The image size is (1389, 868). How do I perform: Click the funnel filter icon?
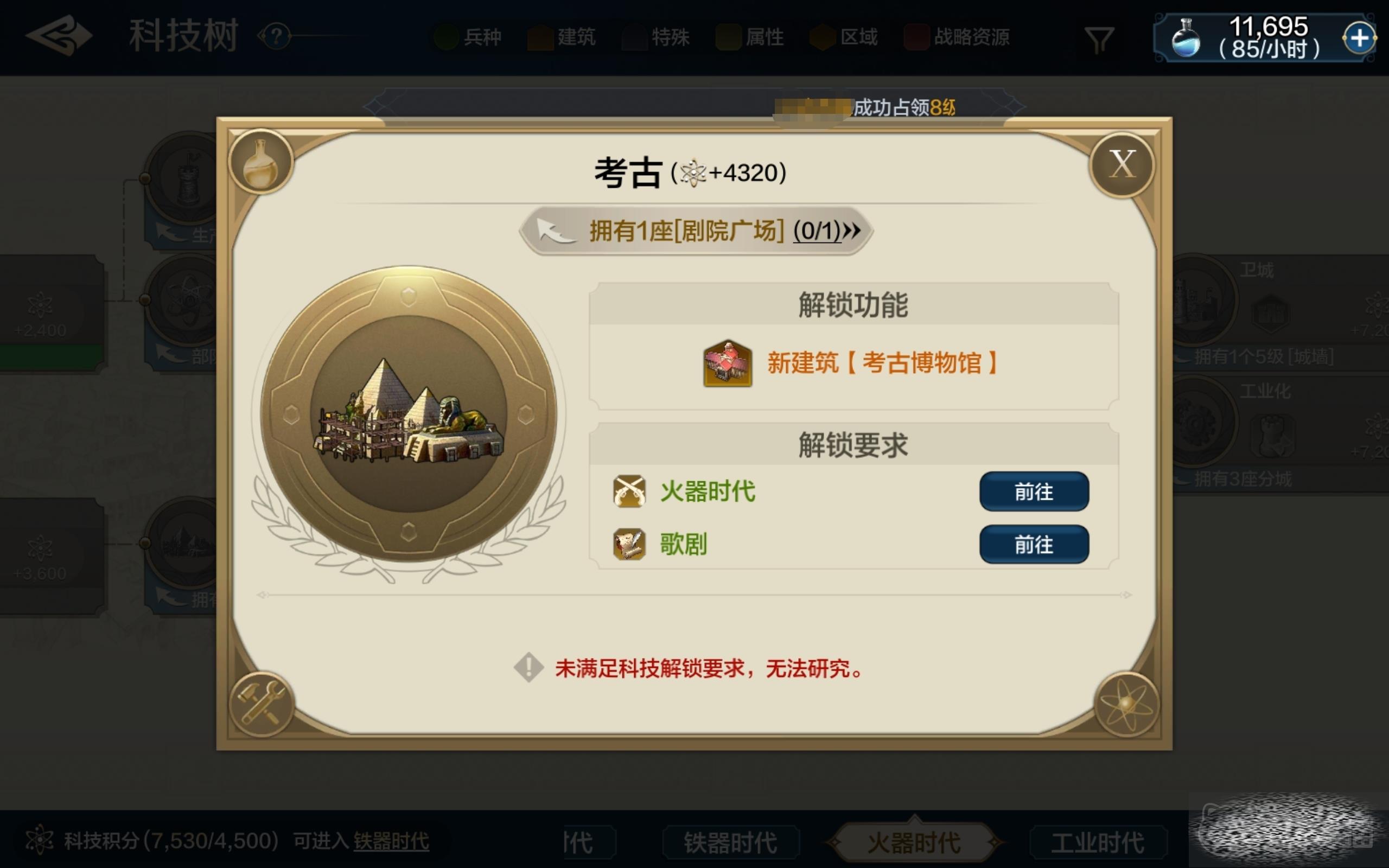tap(1099, 40)
